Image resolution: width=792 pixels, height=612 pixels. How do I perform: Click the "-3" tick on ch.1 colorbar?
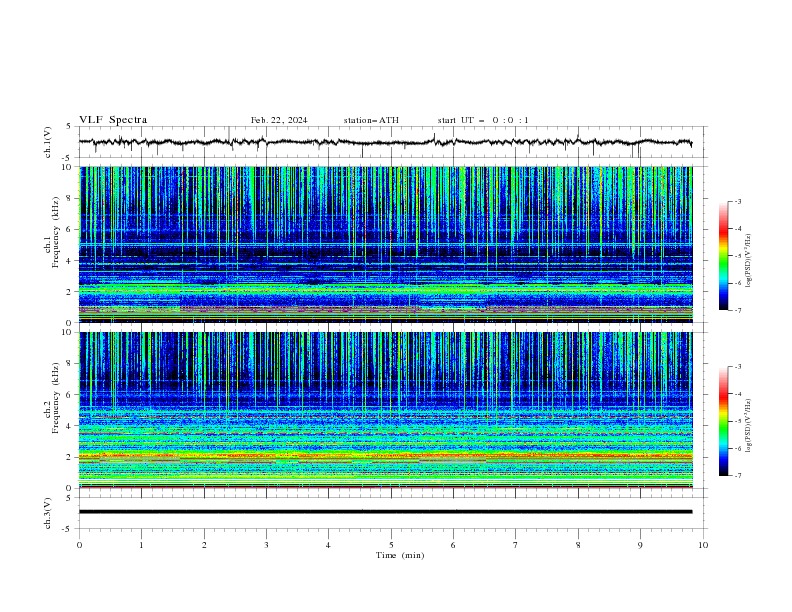(737, 201)
